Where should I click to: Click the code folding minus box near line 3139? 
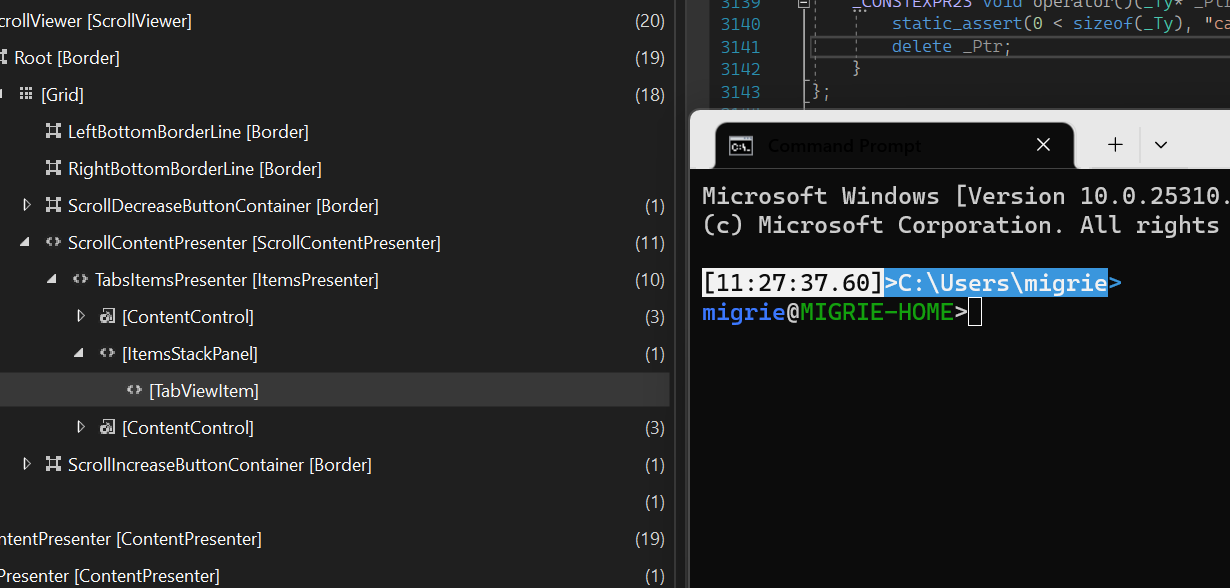pyautogui.click(x=803, y=5)
